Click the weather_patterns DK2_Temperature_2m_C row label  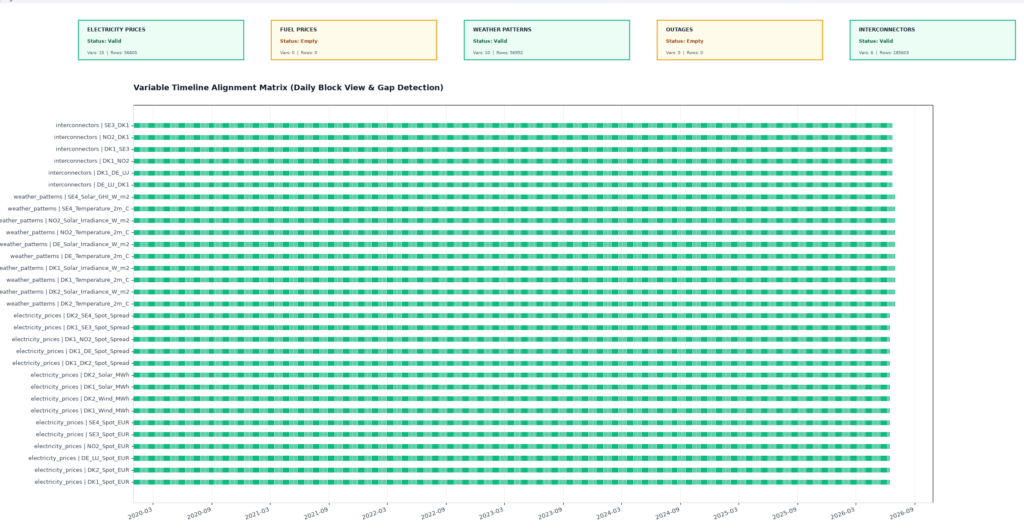coord(68,304)
